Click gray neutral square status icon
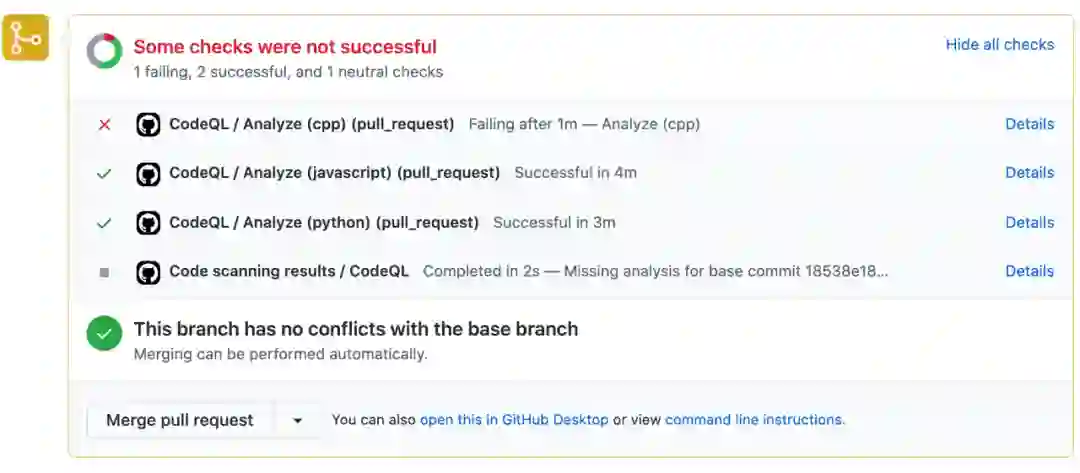The image size is (1080, 473). pyautogui.click(x=104, y=272)
